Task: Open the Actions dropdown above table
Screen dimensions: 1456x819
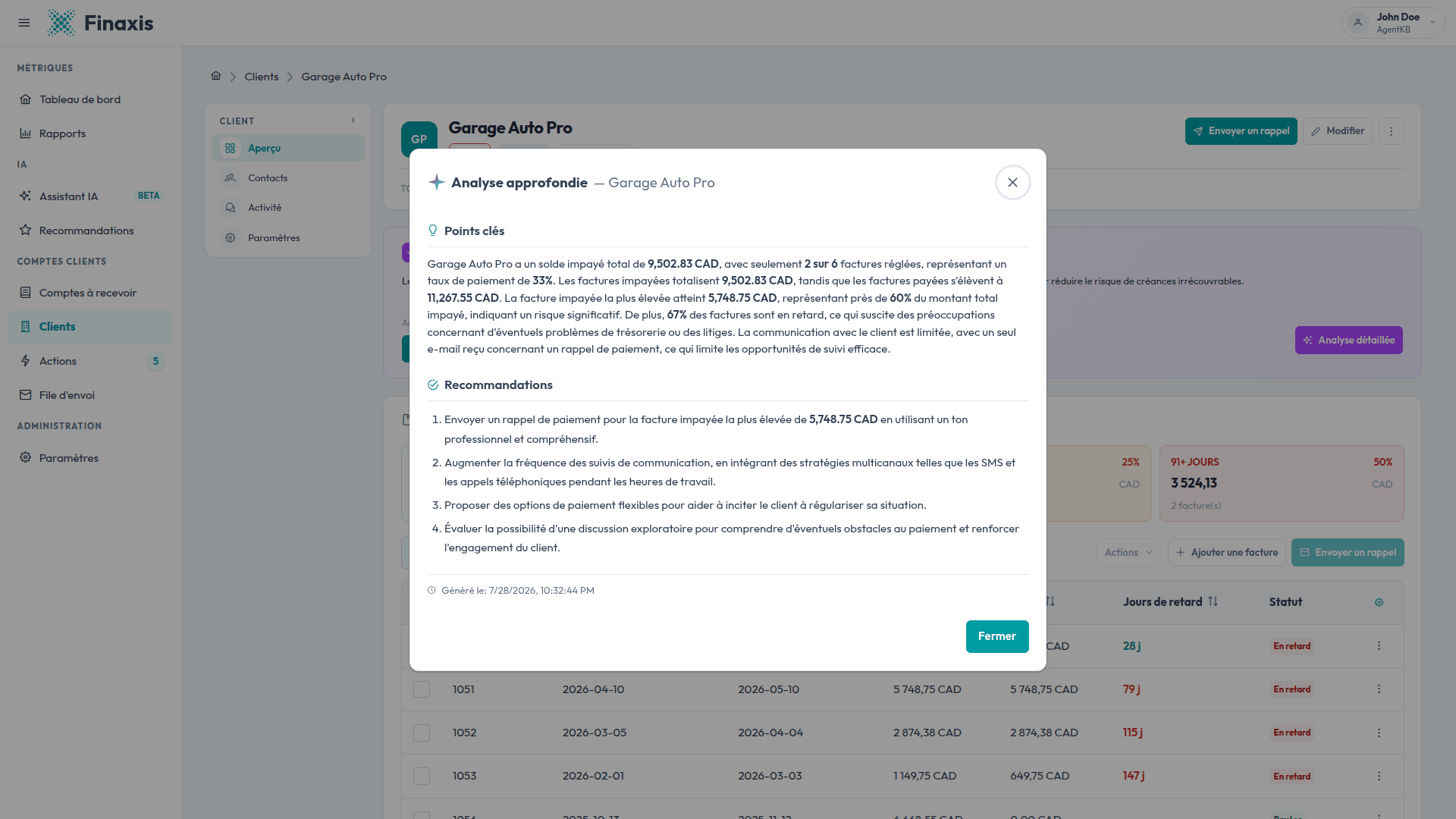Action: pyautogui.click(x=1128, y=552)
